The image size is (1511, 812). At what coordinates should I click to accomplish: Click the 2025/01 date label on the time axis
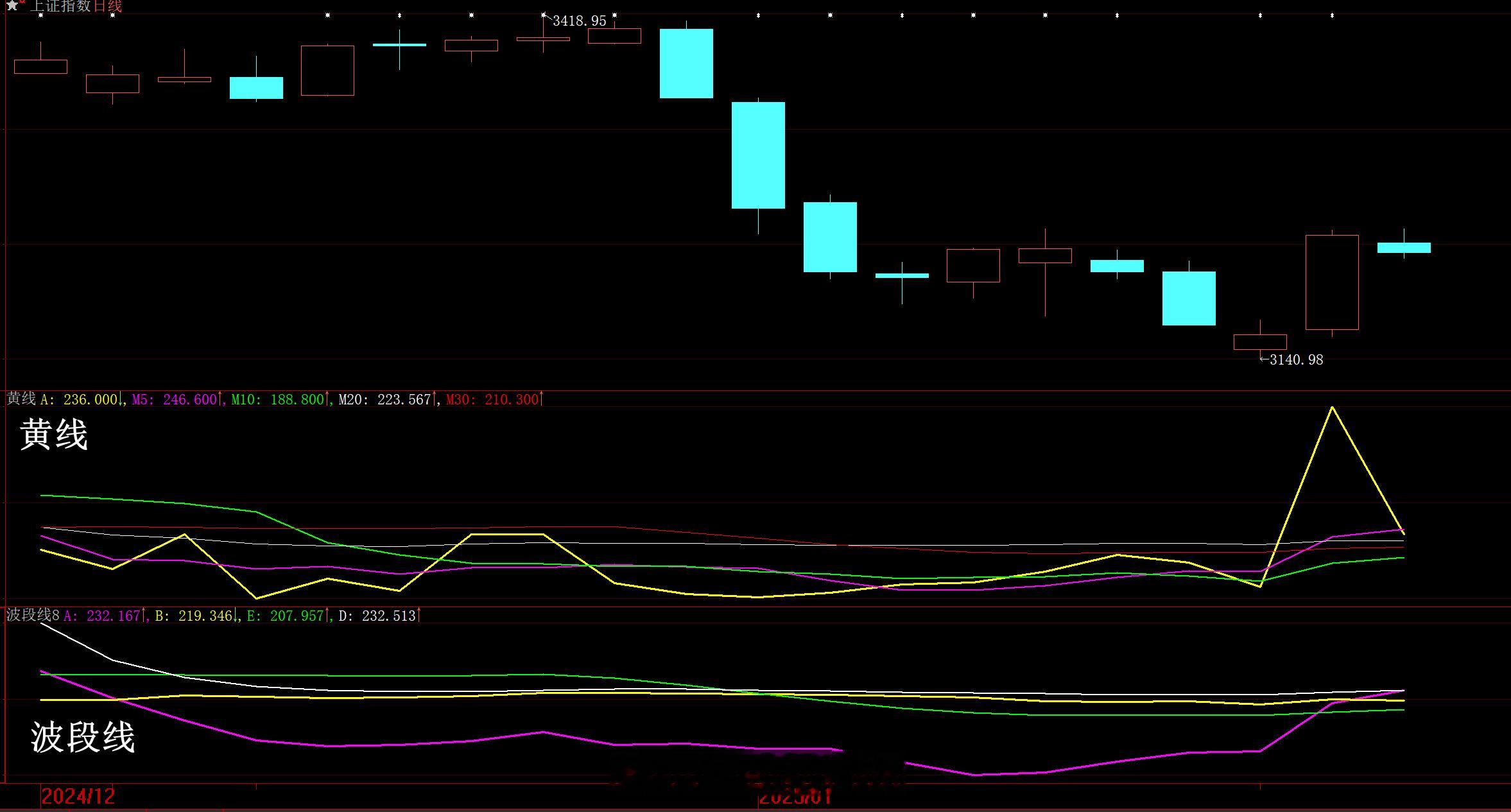tap(795, 797)
